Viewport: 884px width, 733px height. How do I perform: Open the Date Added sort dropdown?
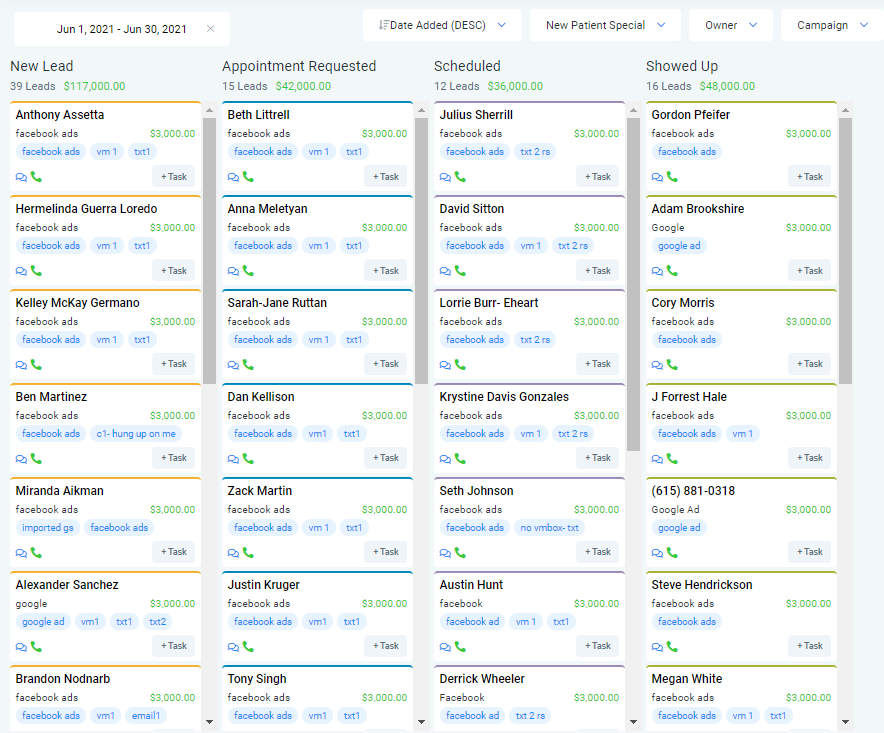[x=441, y=25]
